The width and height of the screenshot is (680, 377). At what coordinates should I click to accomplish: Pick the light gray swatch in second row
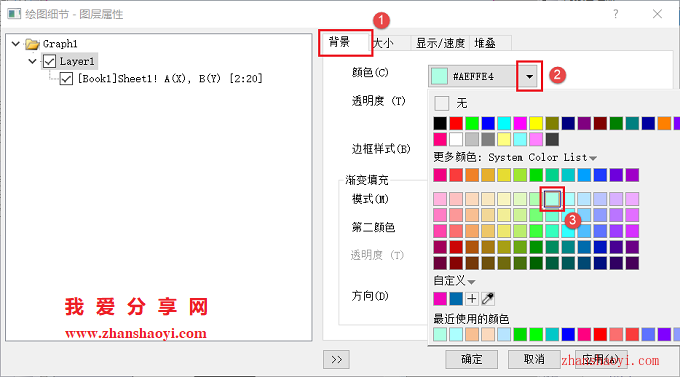472,139
